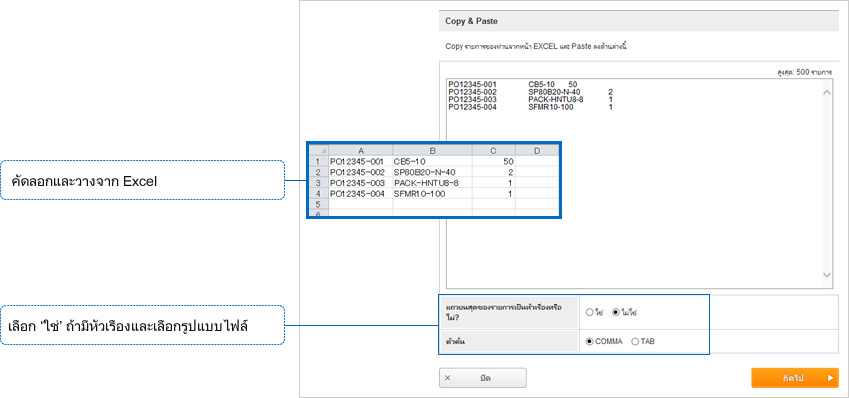Click the X icon on the close button
Screen dimensions: 849x398
[x=447, y=378]
